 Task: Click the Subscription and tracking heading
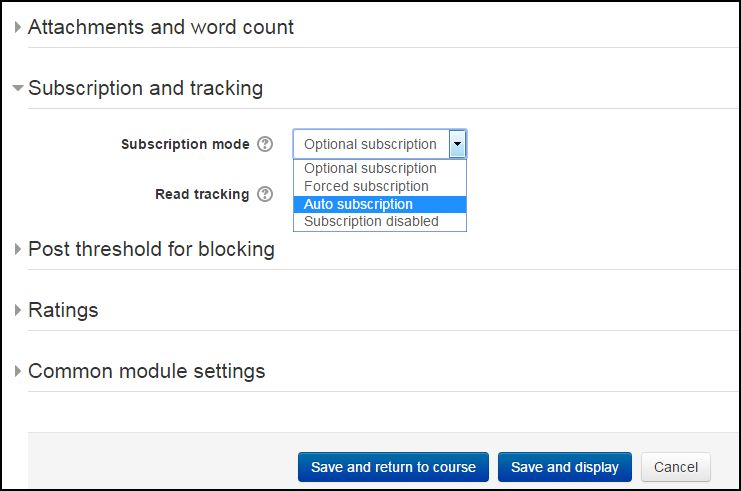(x=146, y=88)
